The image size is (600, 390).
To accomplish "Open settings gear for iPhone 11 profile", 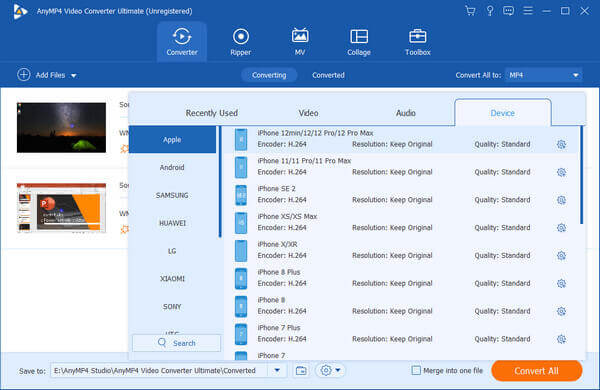I will coord(561,172).
